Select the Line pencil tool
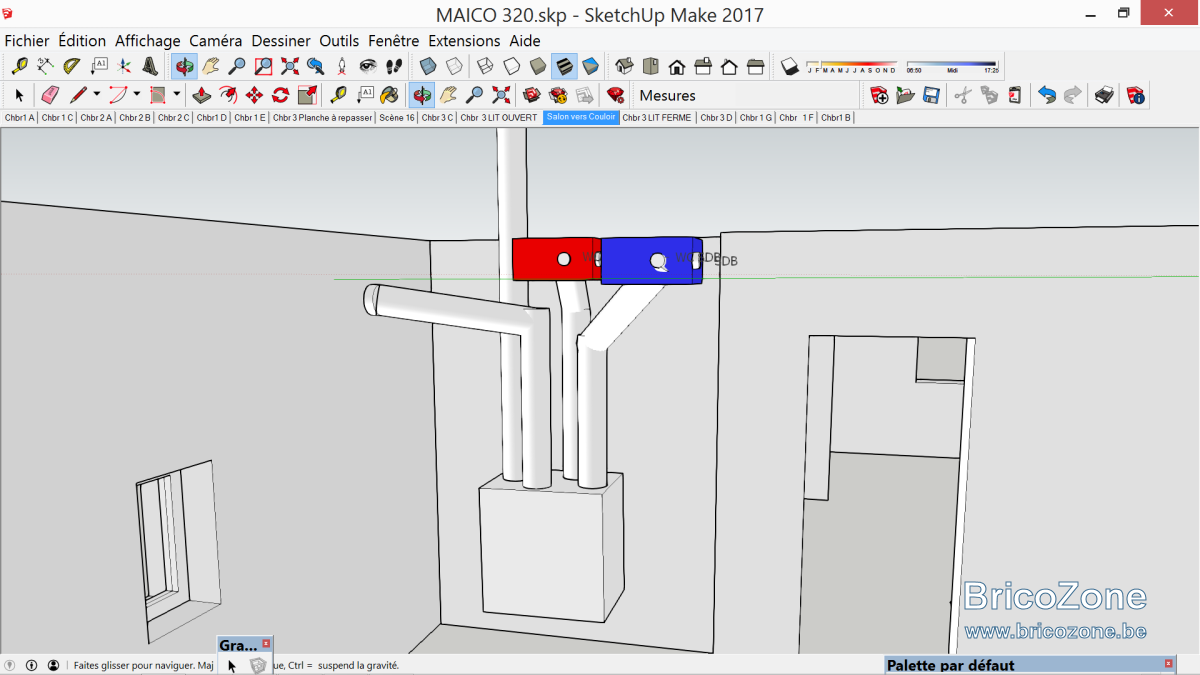 78,95
